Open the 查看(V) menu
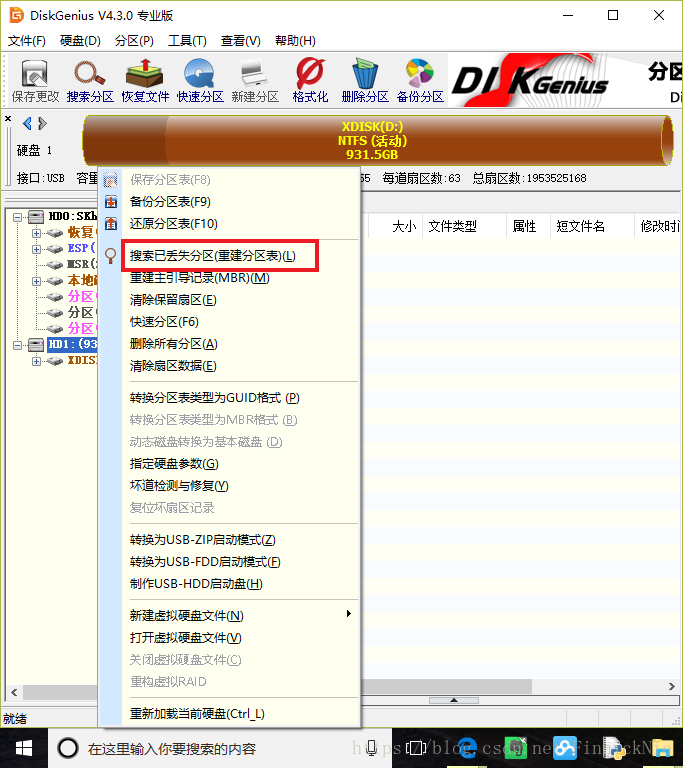This screenshot has height=768, width=683. 241,41
